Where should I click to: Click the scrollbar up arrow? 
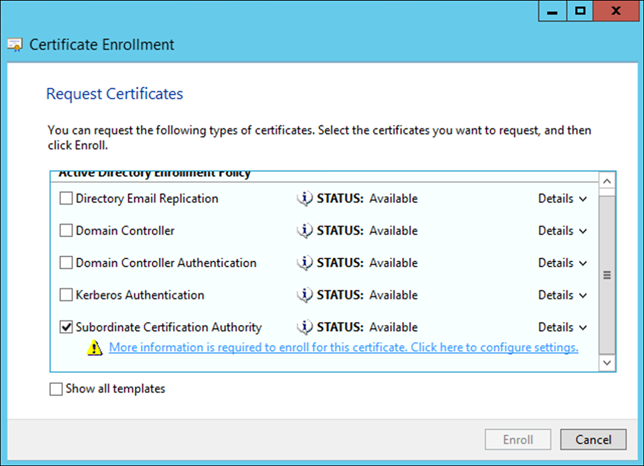(x=606, y=181)
